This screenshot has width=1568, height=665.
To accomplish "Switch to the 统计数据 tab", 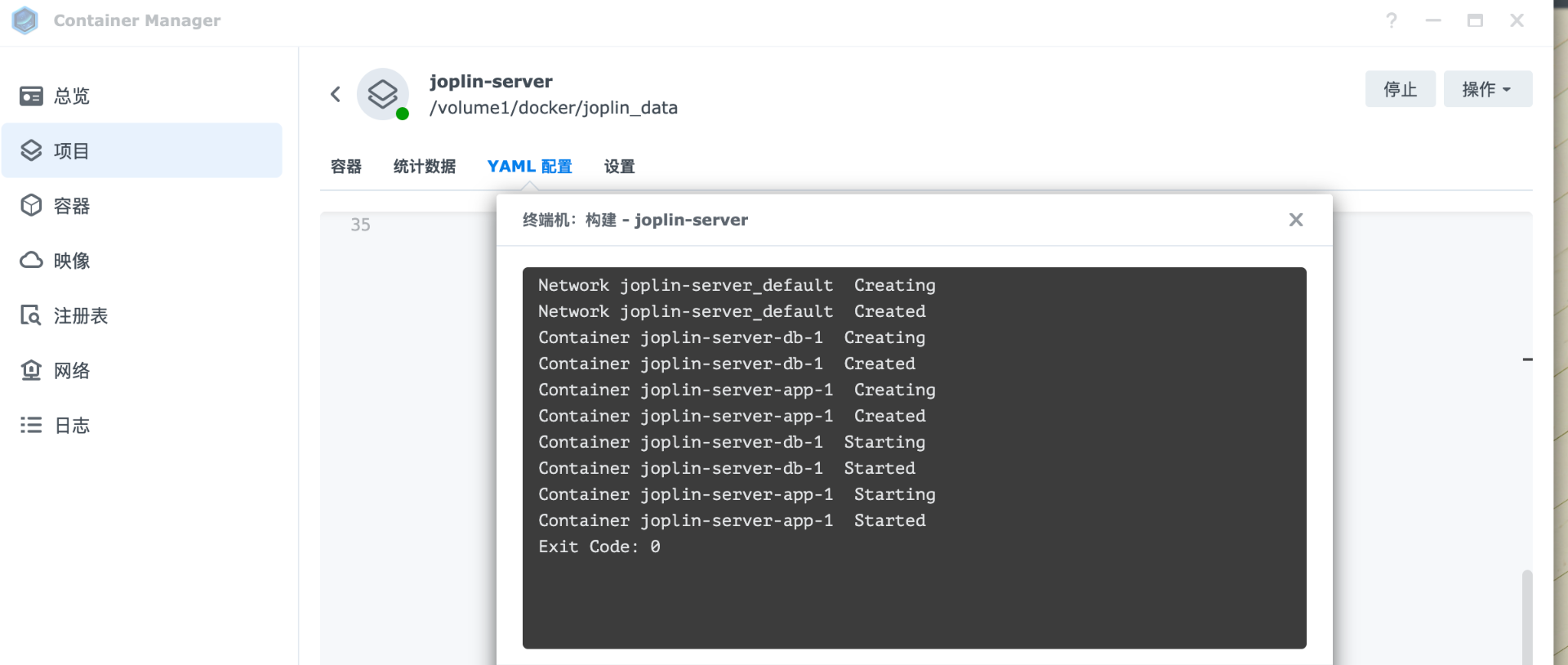I will pyautogui.click(x=425, y=167).
